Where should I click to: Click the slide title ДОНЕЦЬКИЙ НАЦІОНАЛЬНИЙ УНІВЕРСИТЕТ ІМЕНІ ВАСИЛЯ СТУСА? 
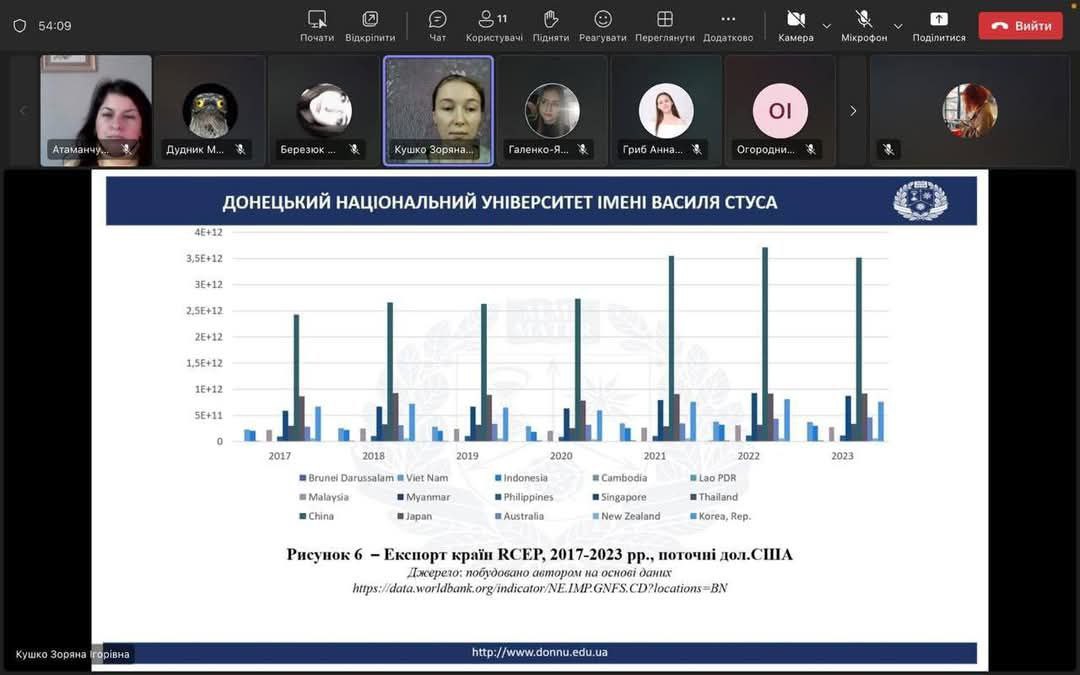[499, 202]
